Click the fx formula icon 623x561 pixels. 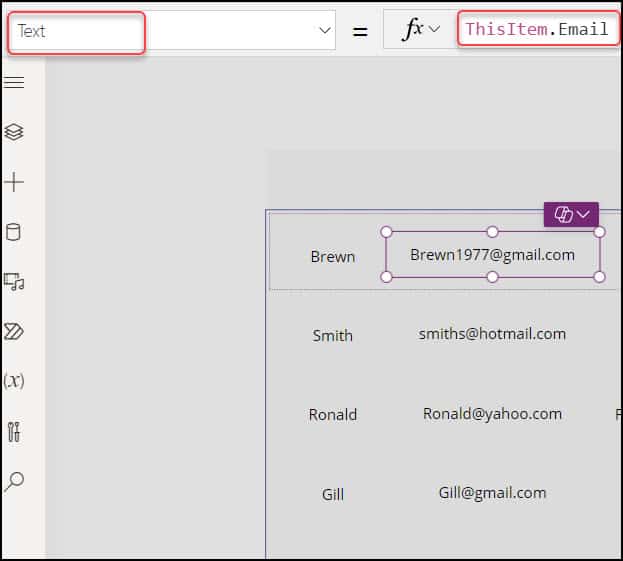[413, 29]
